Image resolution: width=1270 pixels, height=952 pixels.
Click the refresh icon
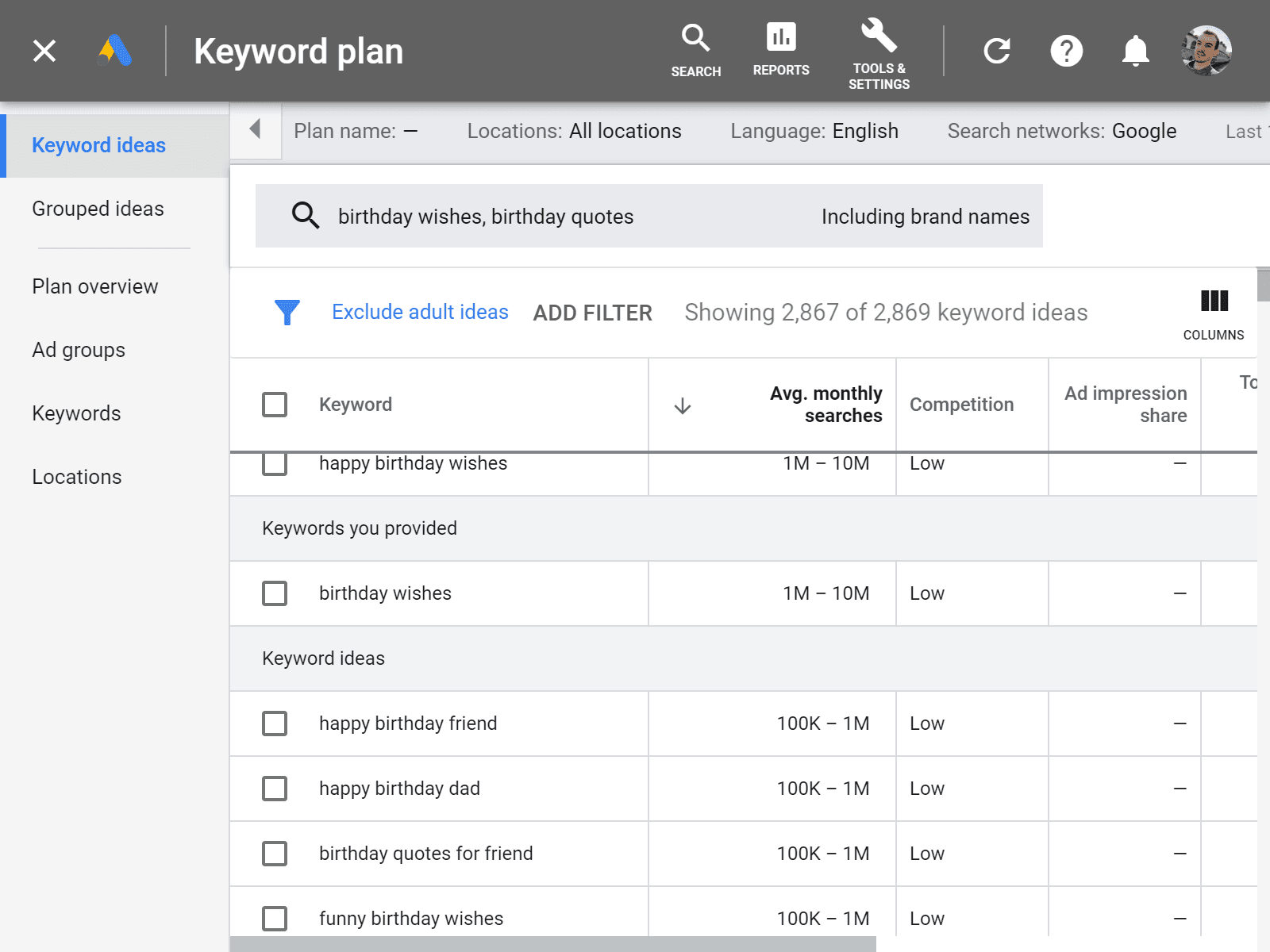[997, 51]
